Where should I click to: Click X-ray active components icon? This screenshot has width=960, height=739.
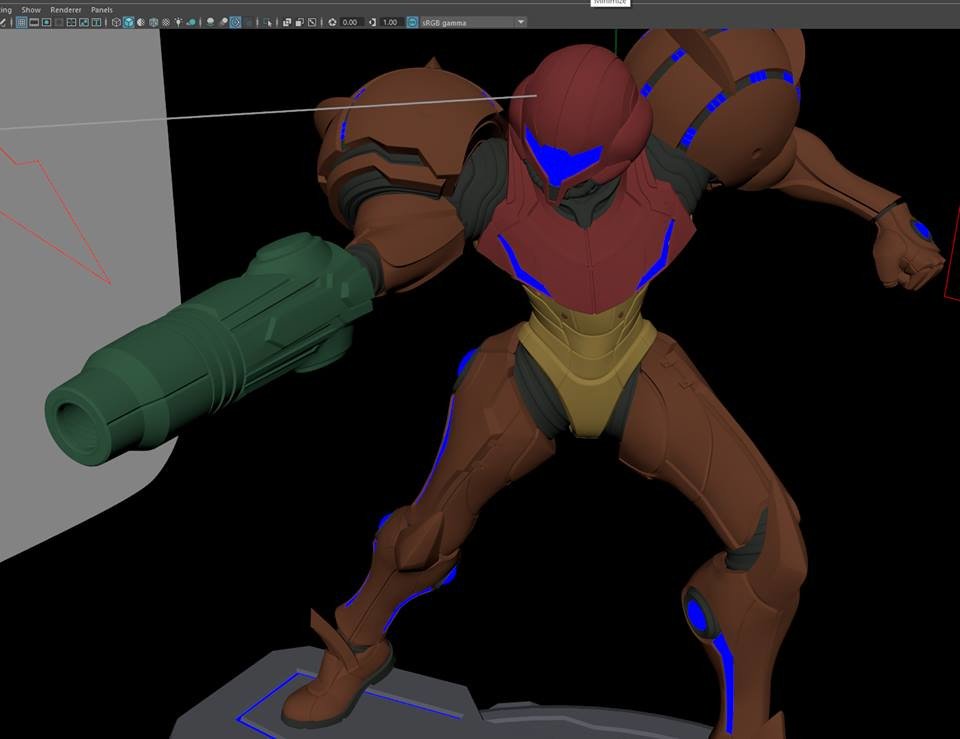[299, 22]
